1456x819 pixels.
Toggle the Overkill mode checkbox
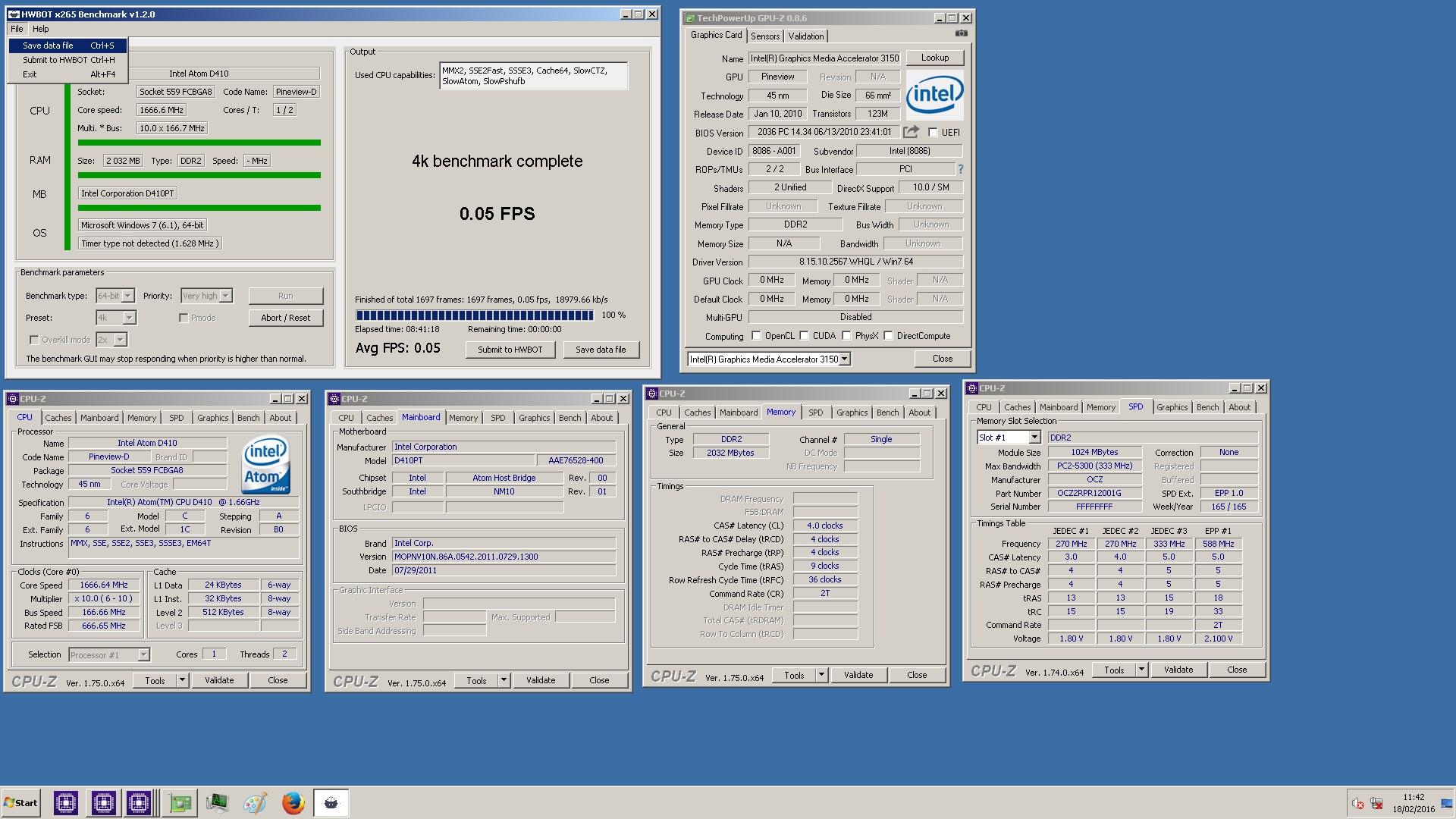click(x=33, y=340)
